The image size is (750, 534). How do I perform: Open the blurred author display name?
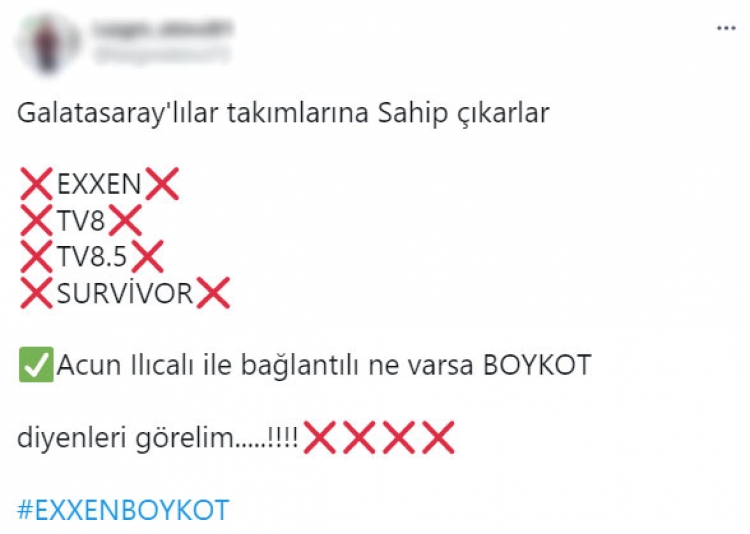pos(162,29)
